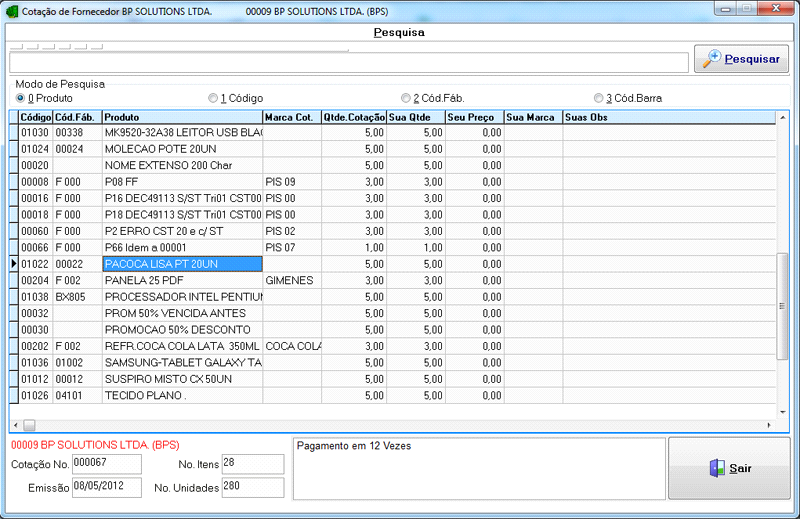The image size is (800, 519).
Task: Select the REFR.COCA COLA LATA 350ML row
Action: (x=182, y=345)
